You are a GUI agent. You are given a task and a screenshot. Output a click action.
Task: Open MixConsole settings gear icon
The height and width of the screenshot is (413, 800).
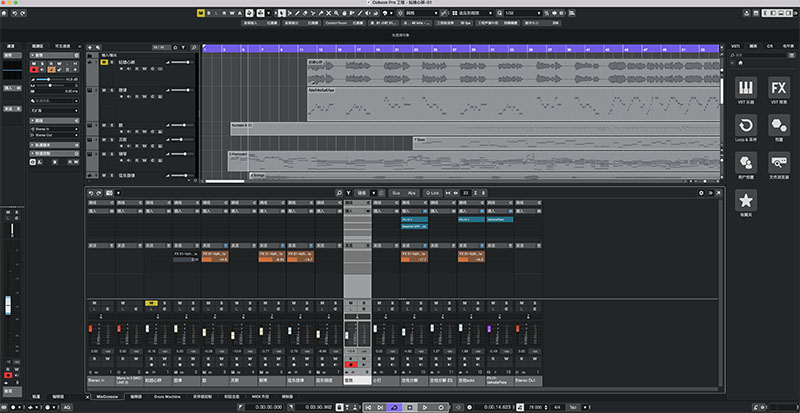(x=702, y=193)
